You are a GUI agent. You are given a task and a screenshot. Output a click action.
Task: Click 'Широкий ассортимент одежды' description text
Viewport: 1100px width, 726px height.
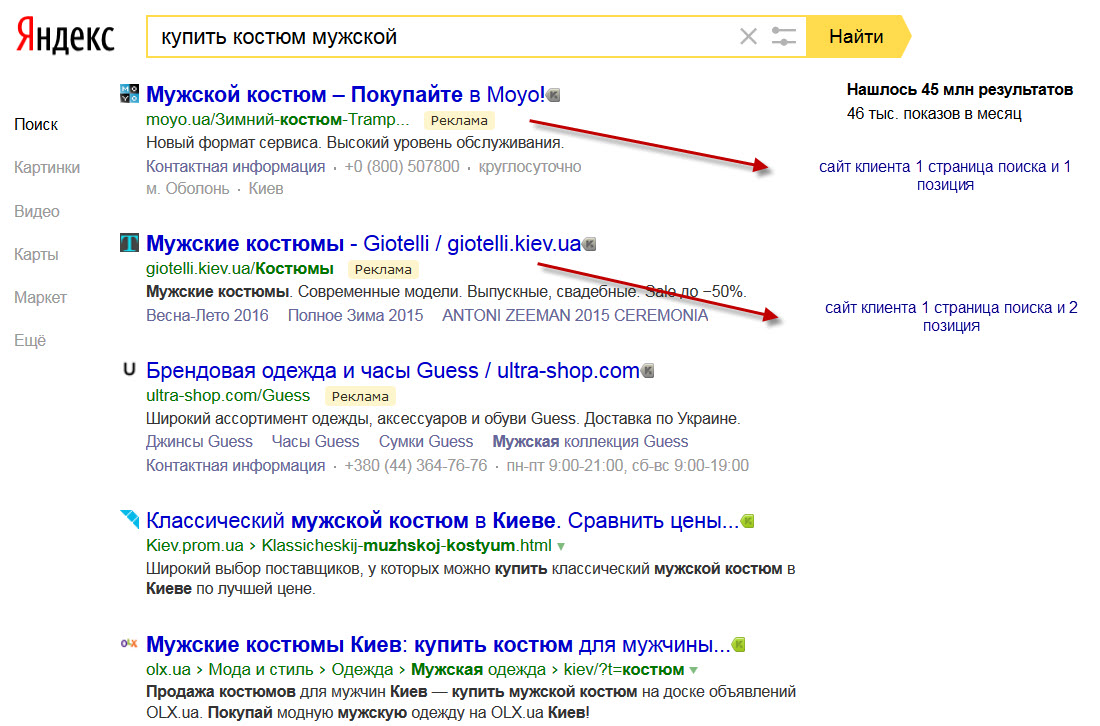[443, 419]
